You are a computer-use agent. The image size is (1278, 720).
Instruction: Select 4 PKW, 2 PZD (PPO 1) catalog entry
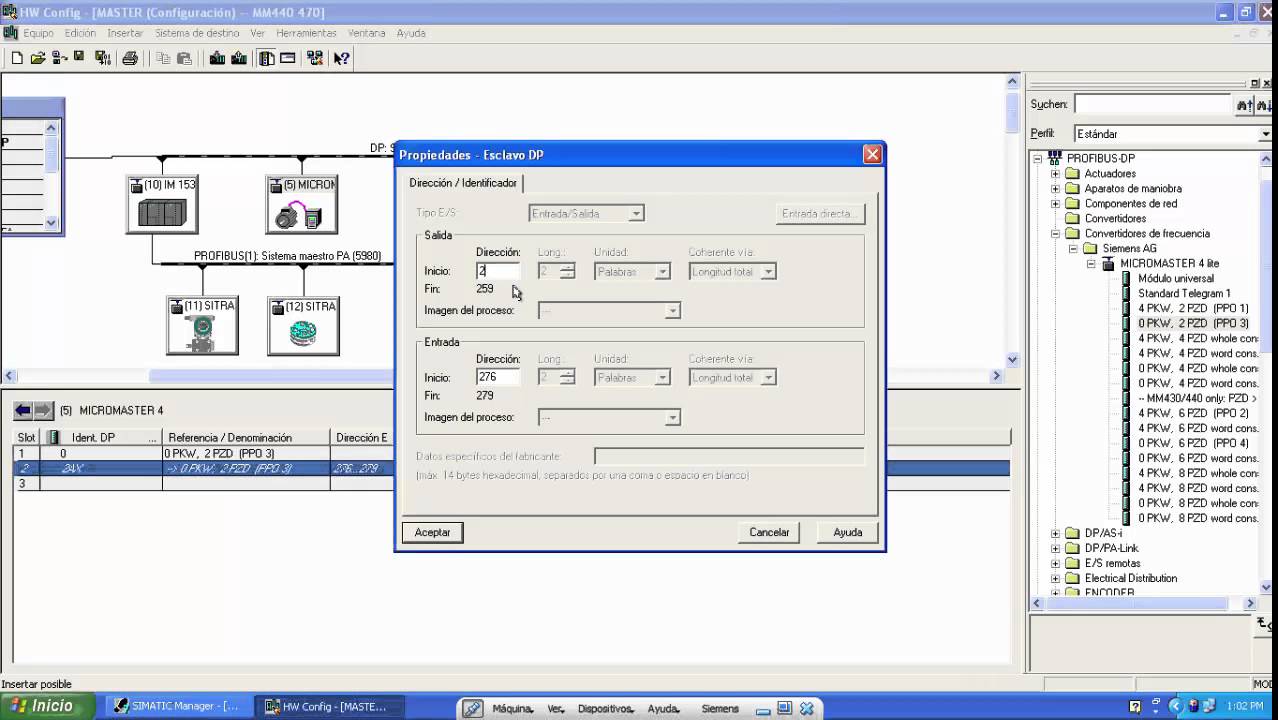(1193, 309)
